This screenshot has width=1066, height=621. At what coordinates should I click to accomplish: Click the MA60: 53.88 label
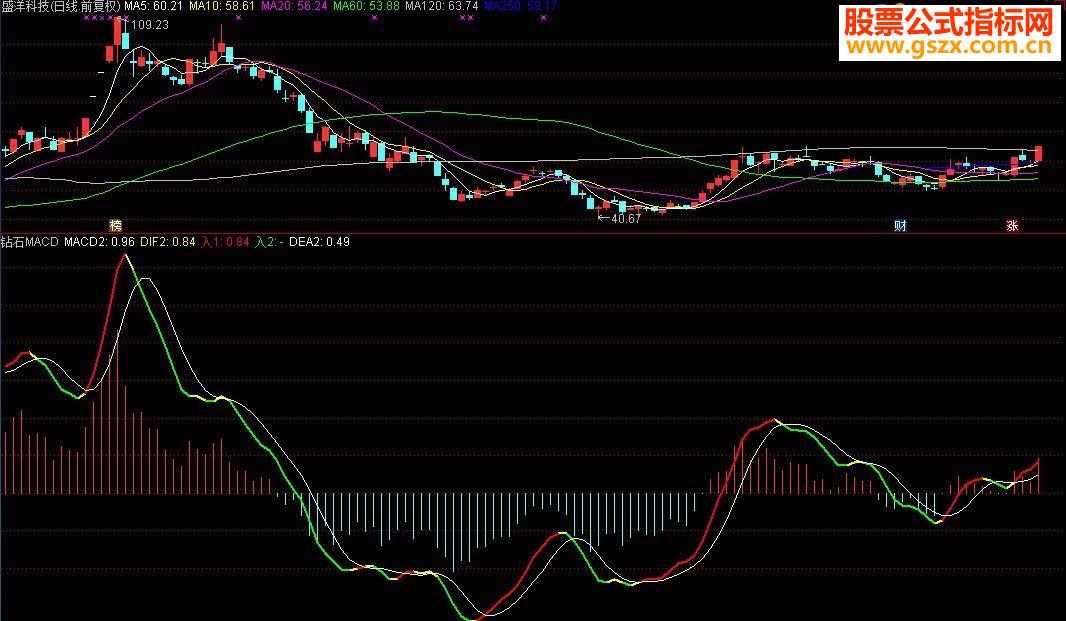coord(366,6)
